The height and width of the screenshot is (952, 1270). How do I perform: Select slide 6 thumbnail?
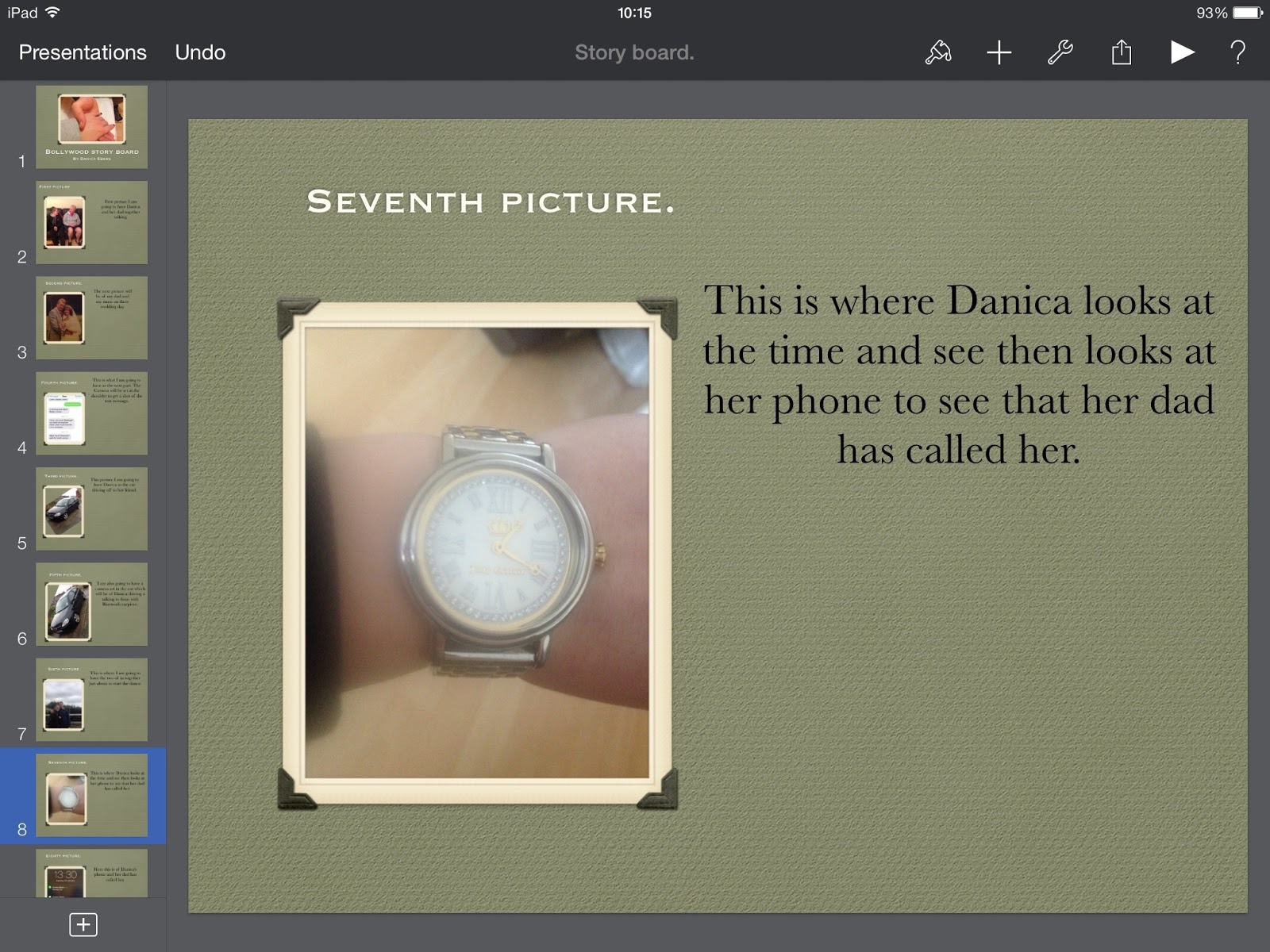[91, 604]
